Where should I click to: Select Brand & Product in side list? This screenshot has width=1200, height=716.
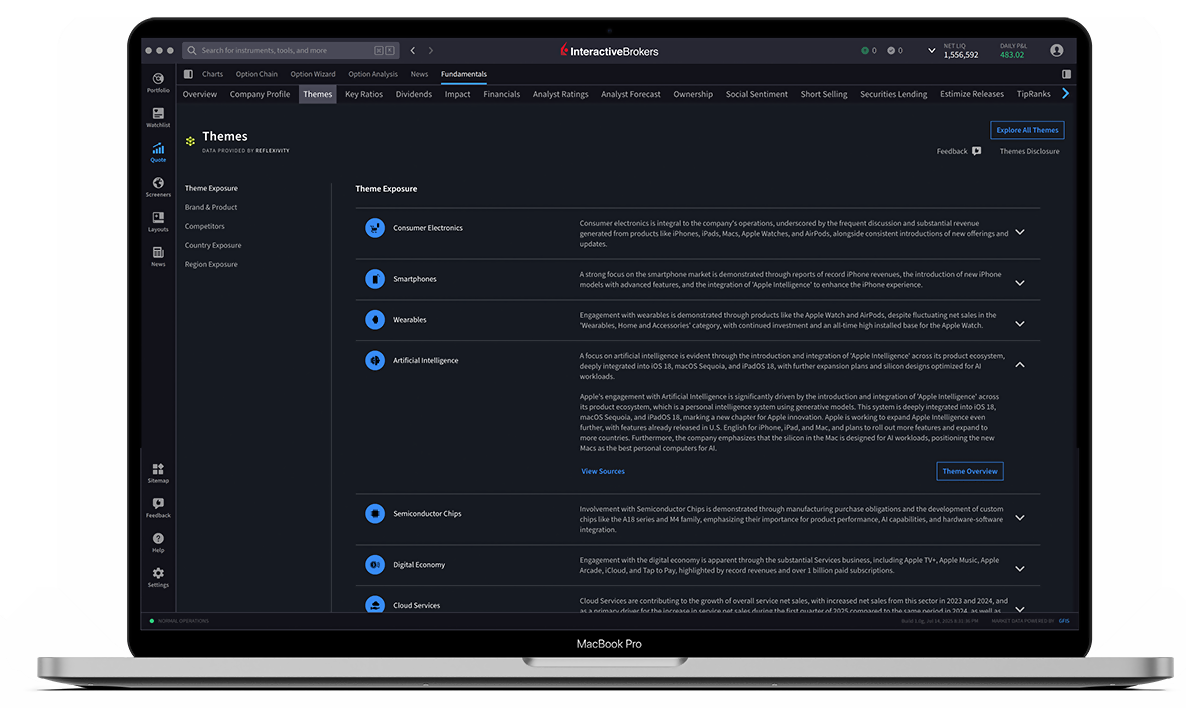pyautogui.click(x=211, y=207)
